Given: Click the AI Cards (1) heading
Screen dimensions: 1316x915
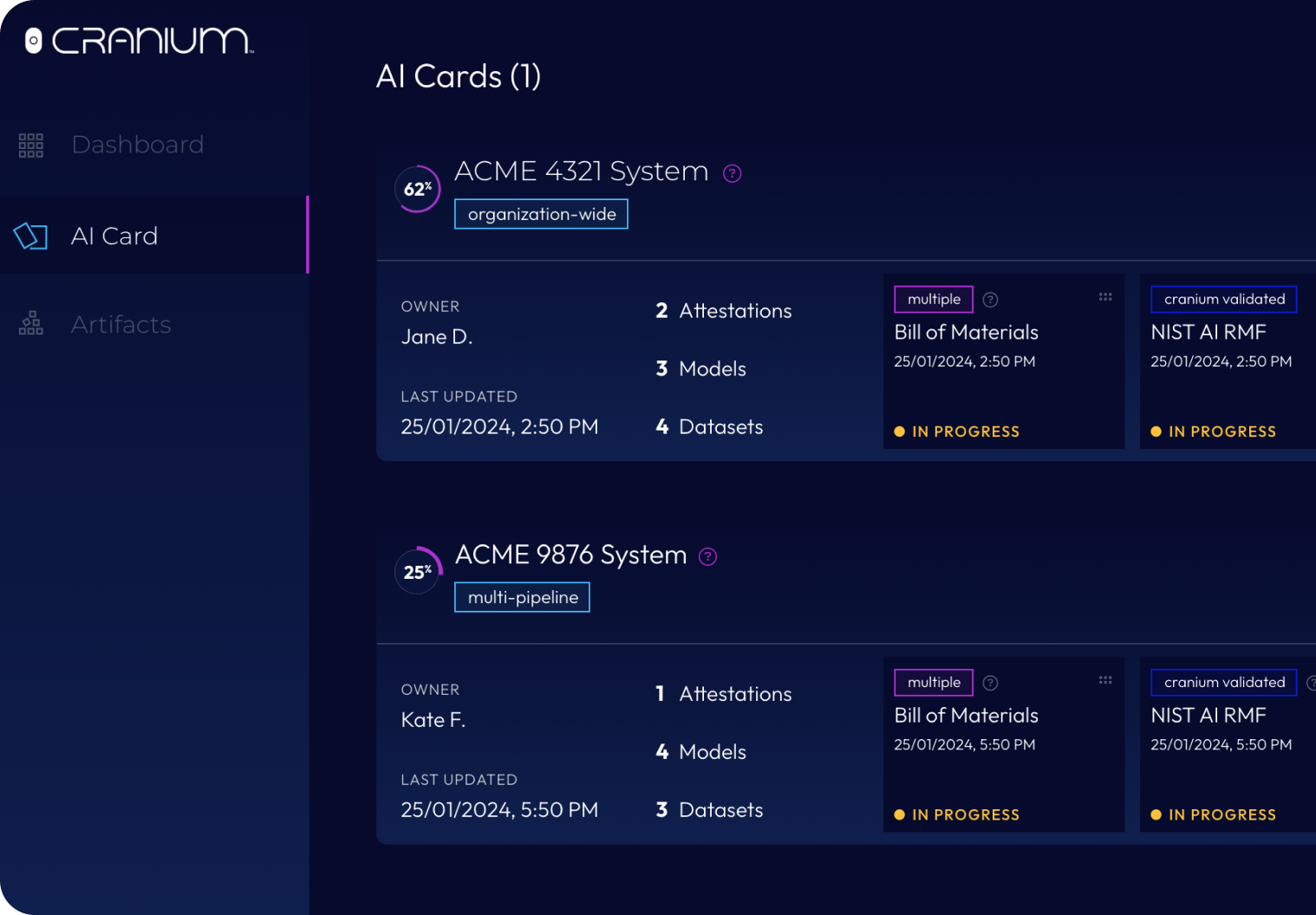Looking at the screenshot, I should click(x=459, y=76).
